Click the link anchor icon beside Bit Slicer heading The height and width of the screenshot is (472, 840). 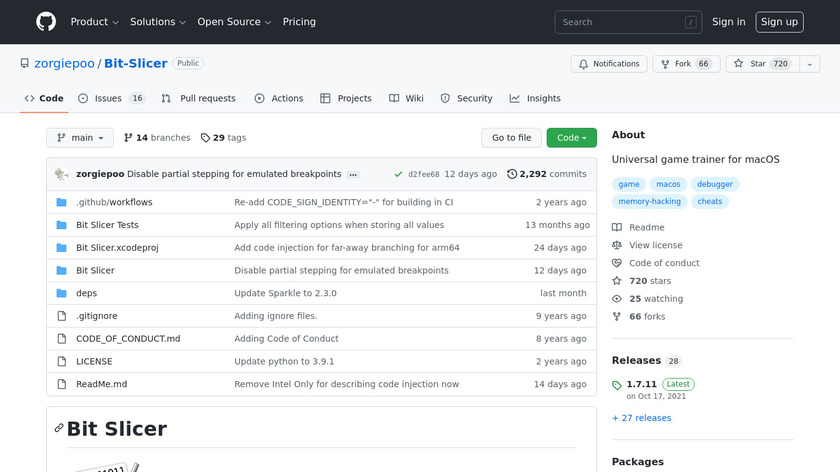pyautogui.click(x=59, y=428)
